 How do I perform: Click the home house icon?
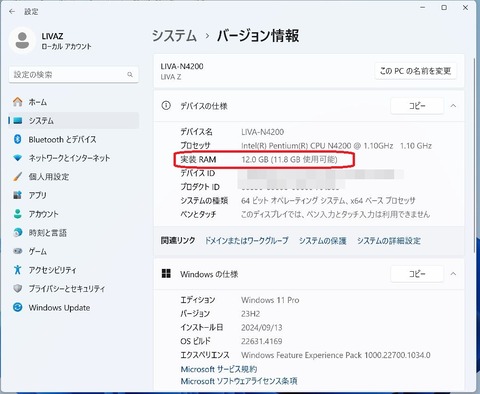pyautogui.click(x=18, y=102)
